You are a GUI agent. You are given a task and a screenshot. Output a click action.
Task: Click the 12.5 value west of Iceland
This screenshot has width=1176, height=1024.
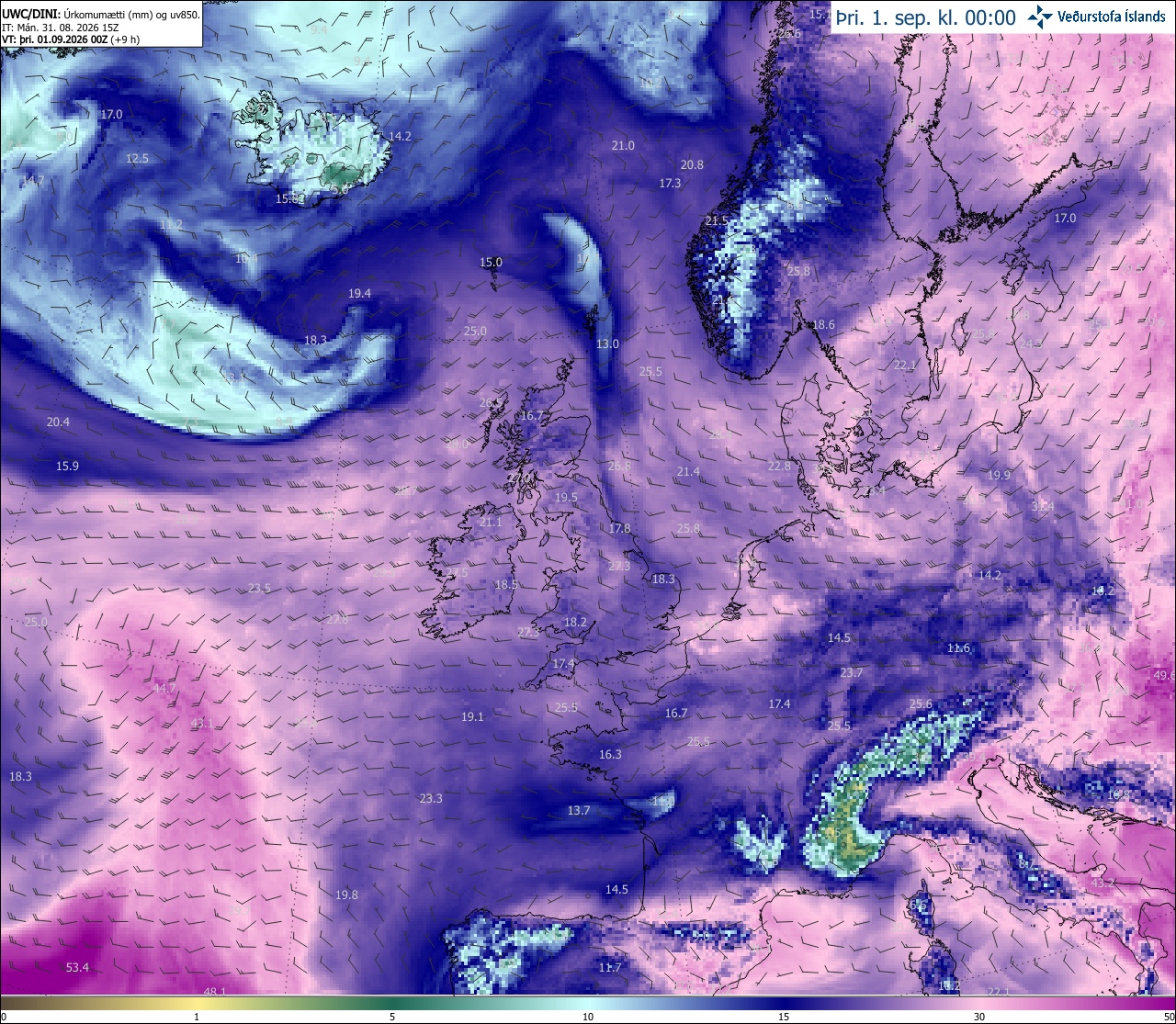coord(137,158)
